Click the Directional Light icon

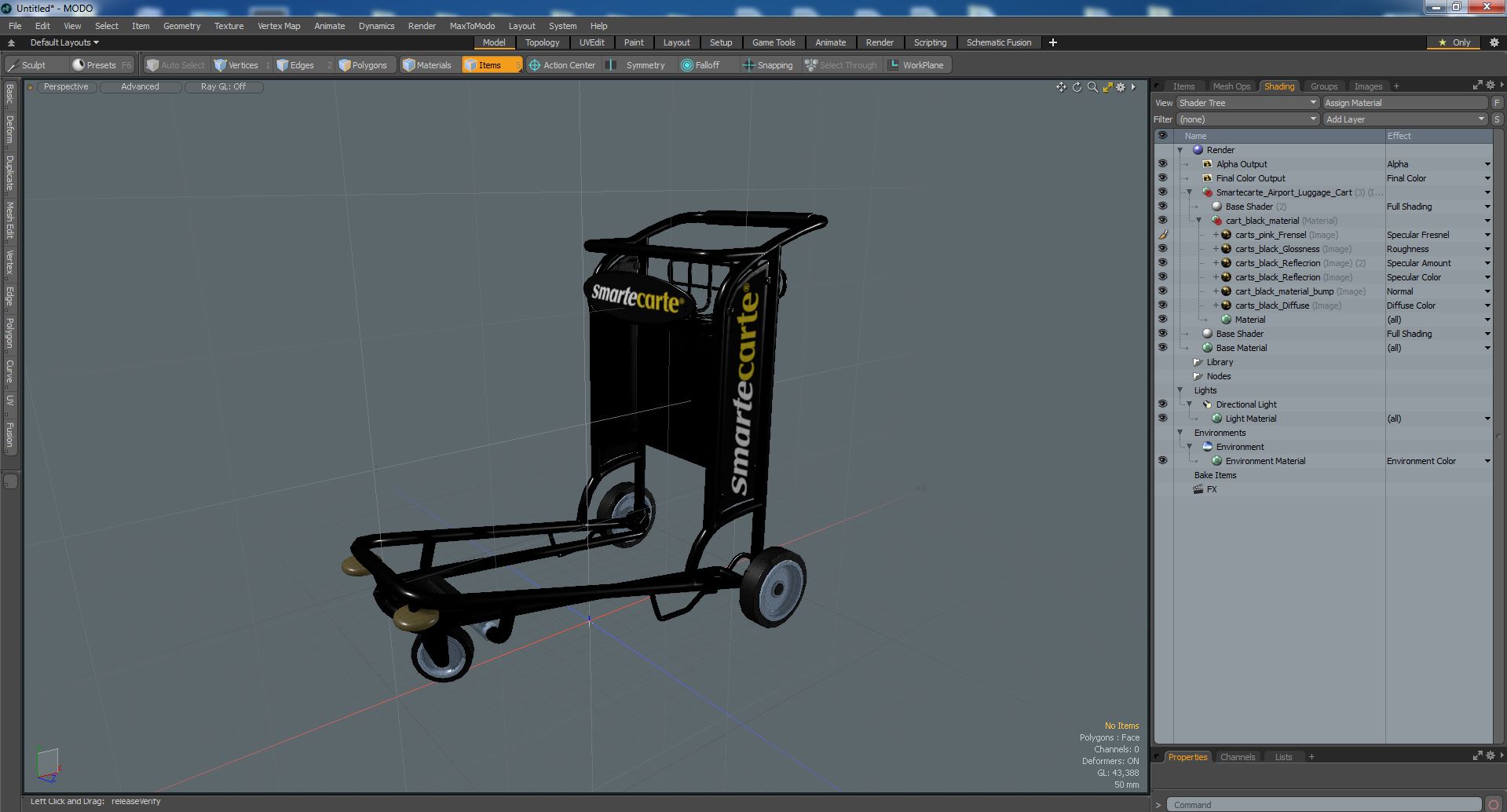[1208, 404]
